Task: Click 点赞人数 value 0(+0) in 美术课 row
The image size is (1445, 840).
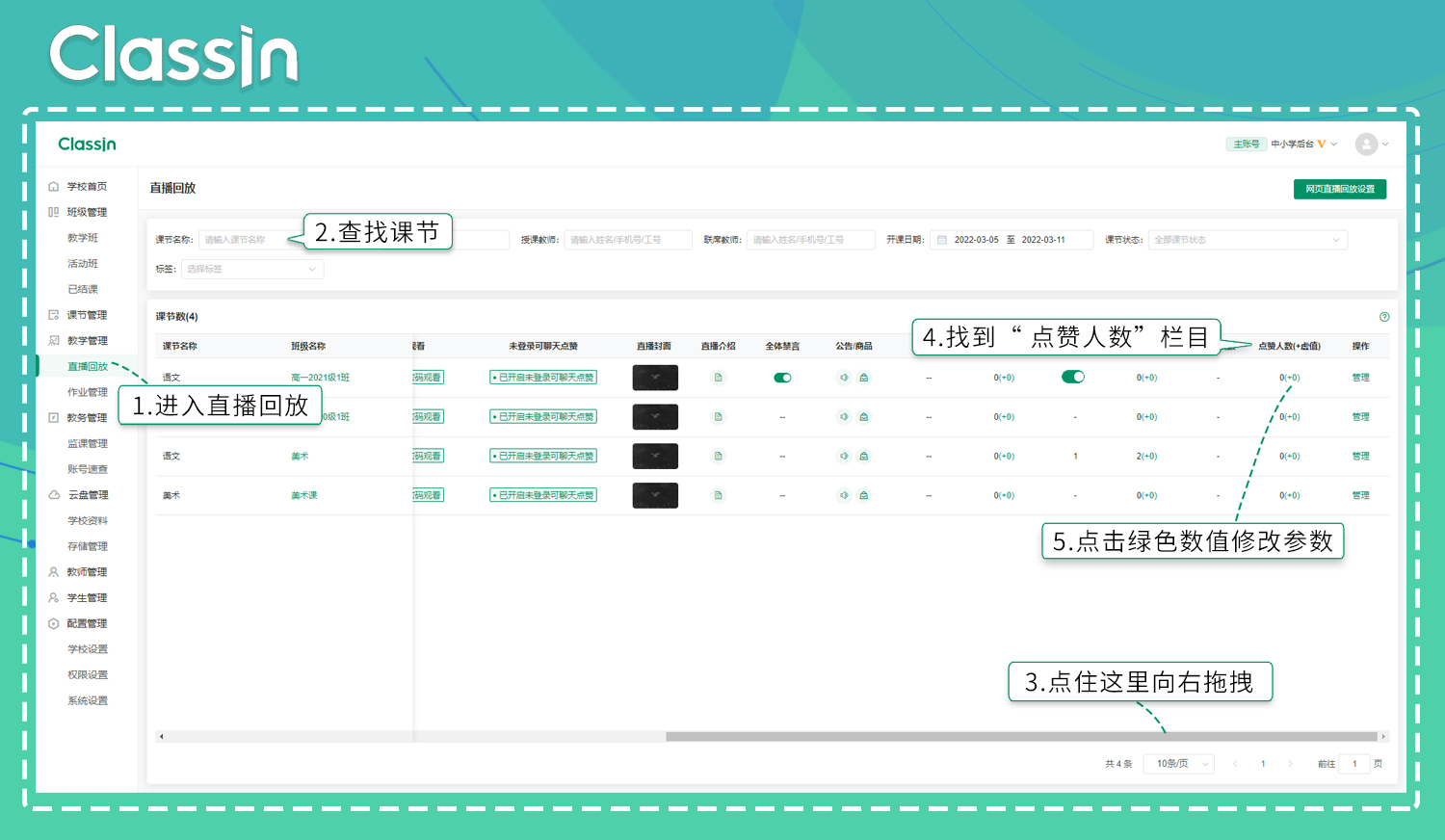Action: (x=1290, y=495)
